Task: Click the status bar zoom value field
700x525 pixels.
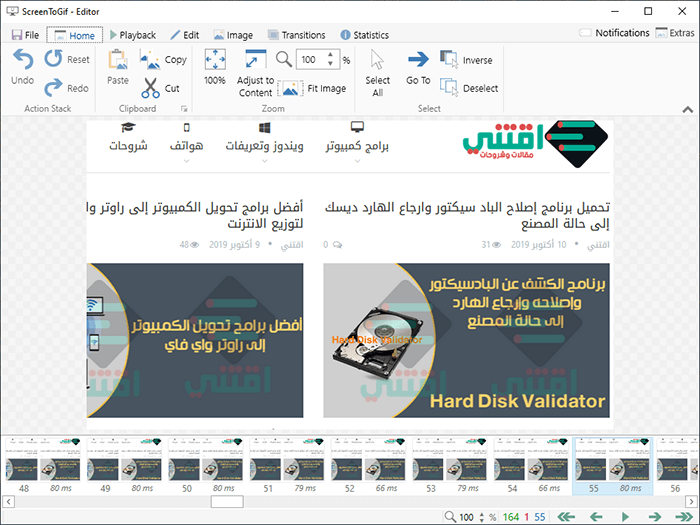Action: (x=467, y=517)
